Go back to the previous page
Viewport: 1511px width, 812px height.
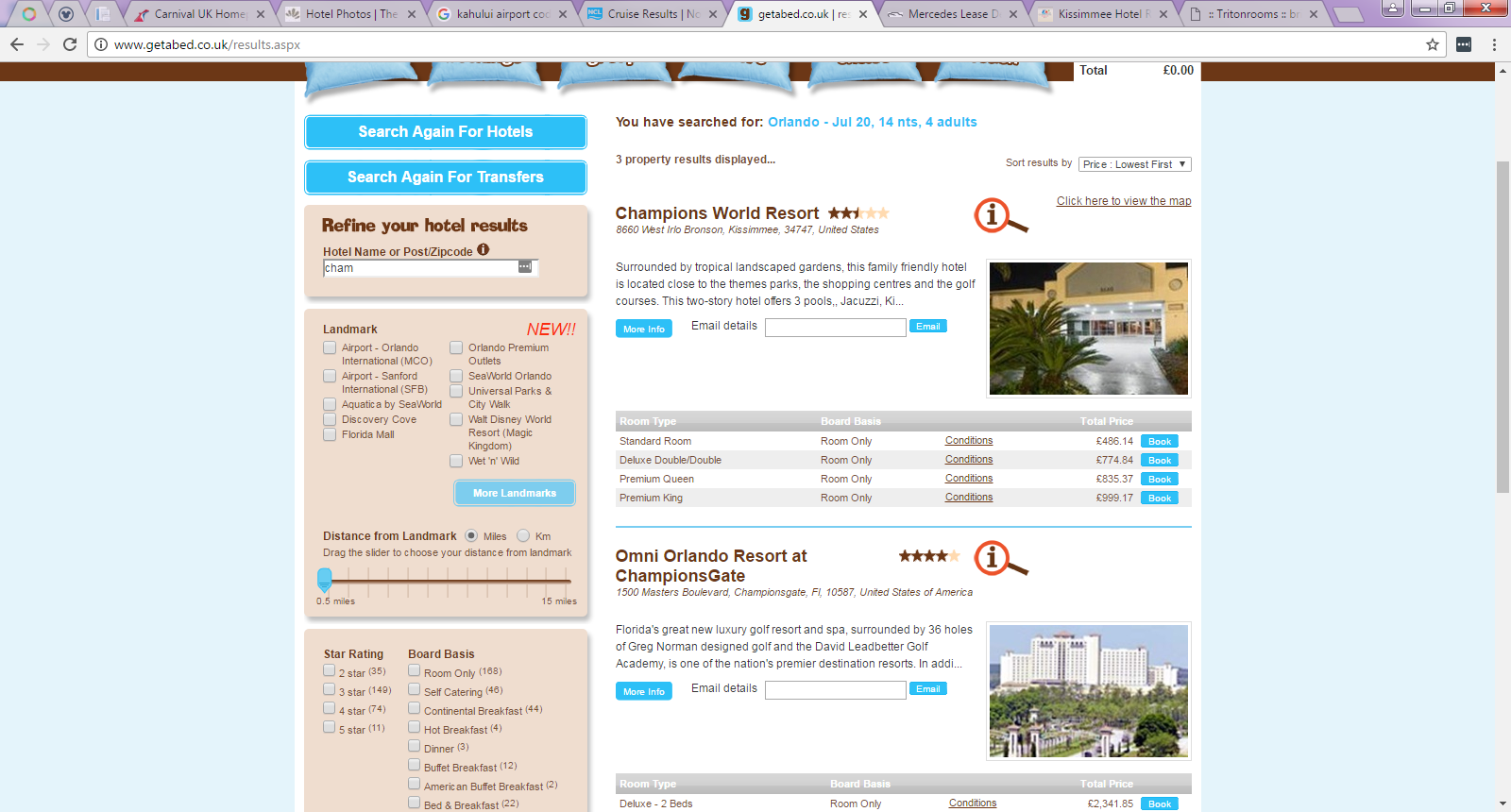pos(17,44)
